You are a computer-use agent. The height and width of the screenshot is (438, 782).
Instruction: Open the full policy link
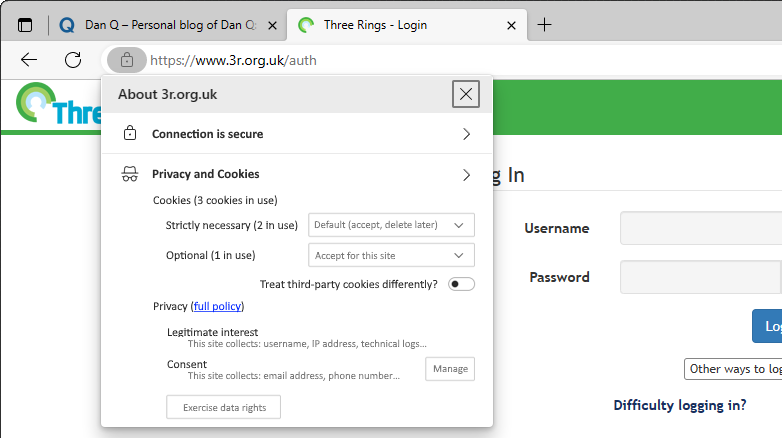(x=217, y=306)
